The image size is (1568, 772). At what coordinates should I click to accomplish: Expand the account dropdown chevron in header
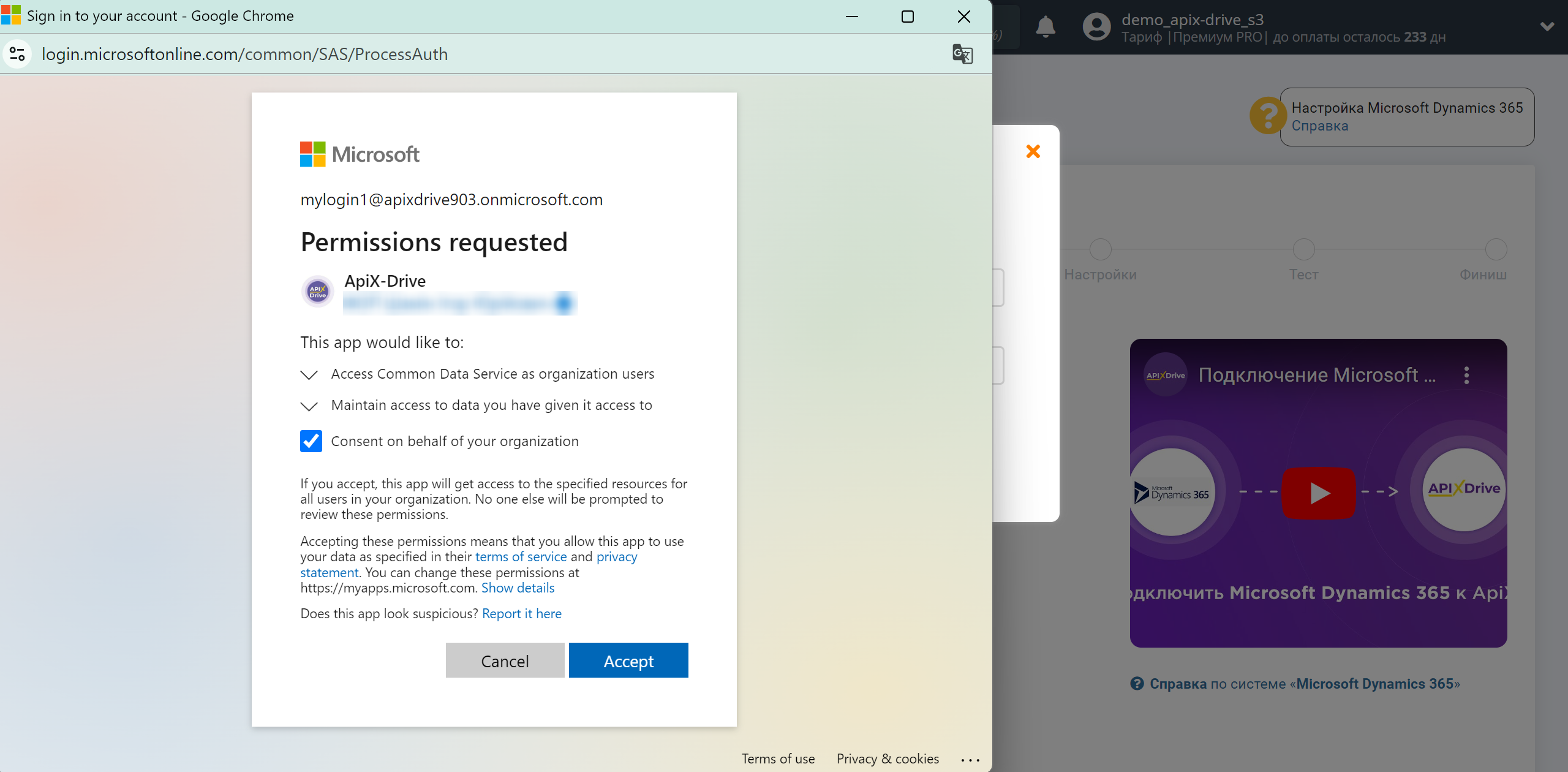(1547, 26)
